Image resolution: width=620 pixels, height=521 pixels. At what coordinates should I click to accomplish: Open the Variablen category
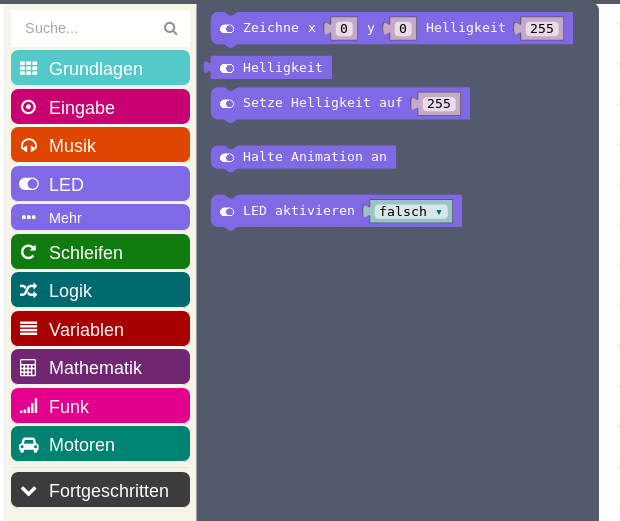(x=100, y=329)
